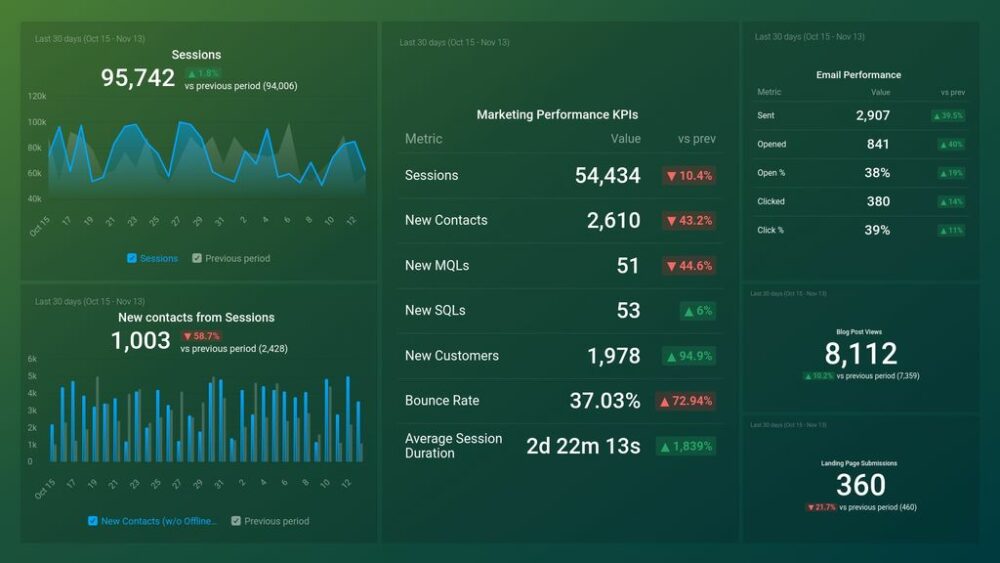Select the New SQLs value 53

click(x=628, y=311)
